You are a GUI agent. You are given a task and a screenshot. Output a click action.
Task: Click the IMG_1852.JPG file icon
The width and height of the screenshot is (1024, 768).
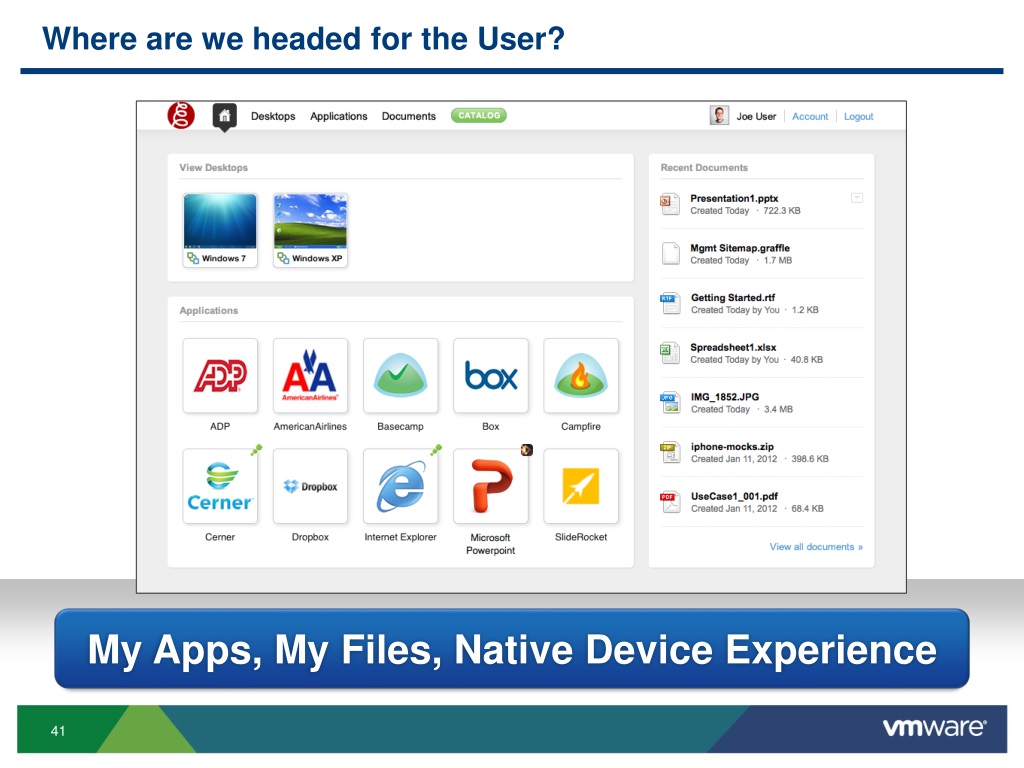click(670, 402)
